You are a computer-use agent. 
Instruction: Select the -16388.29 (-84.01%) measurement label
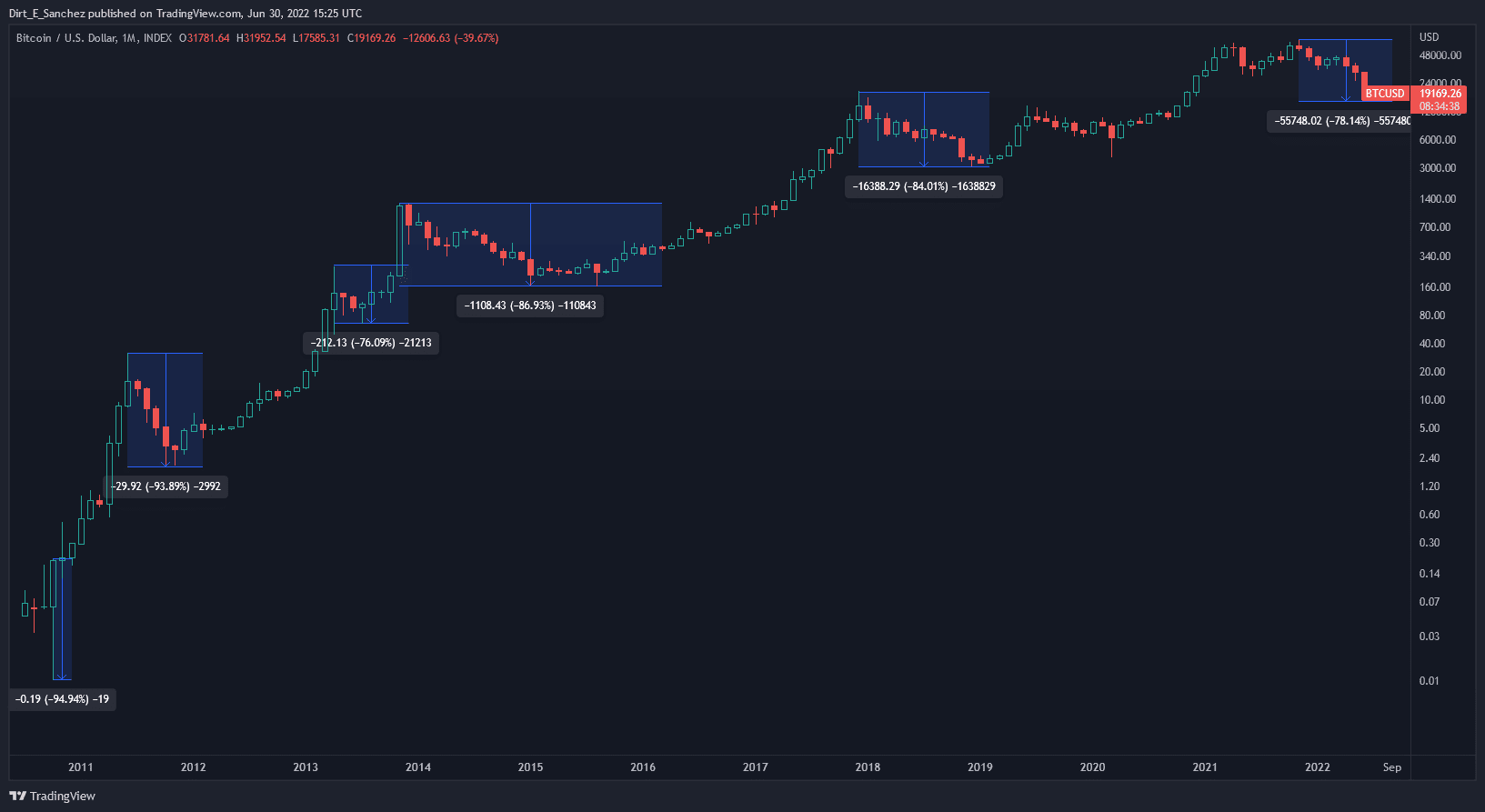point(924,186)
